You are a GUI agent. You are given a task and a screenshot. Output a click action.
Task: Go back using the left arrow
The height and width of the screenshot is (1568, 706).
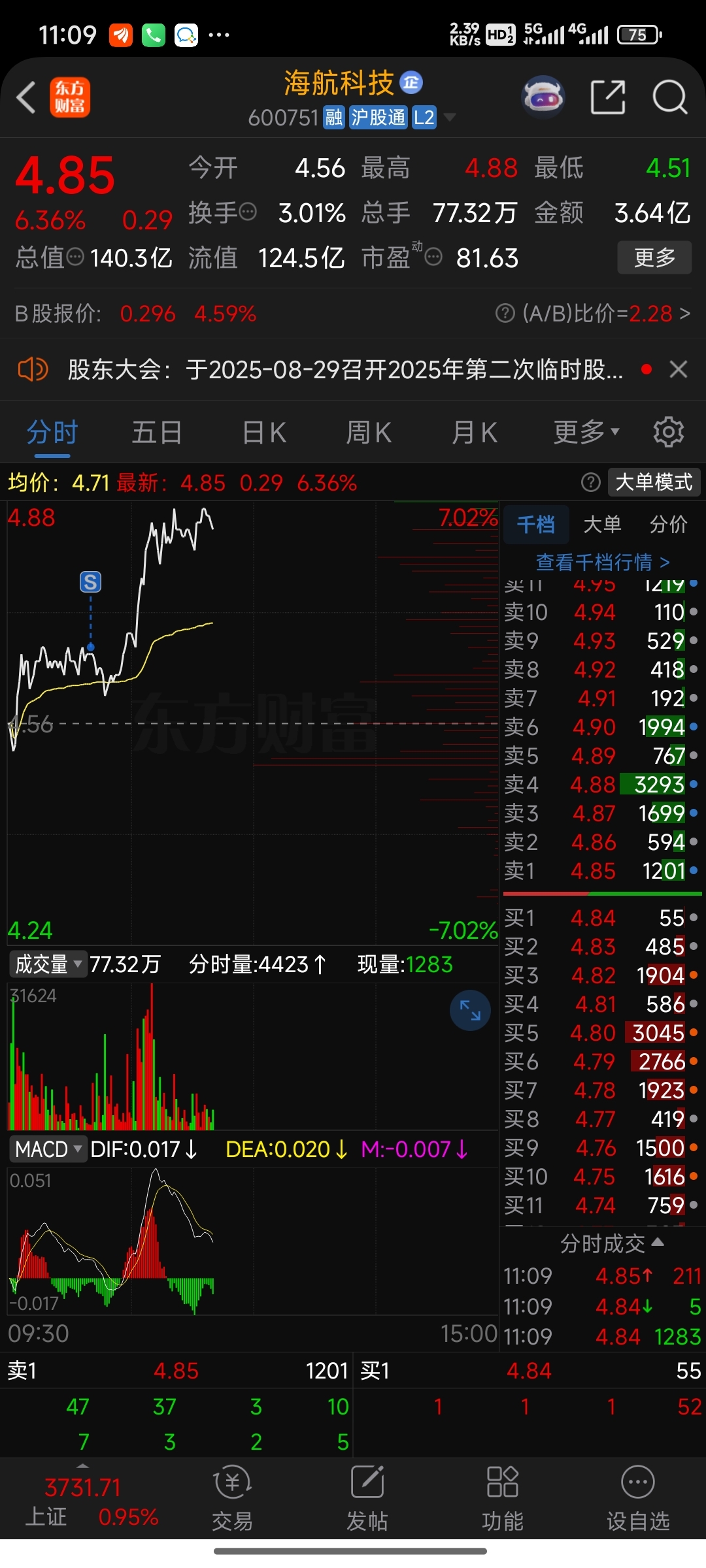(x=26, y=98)
